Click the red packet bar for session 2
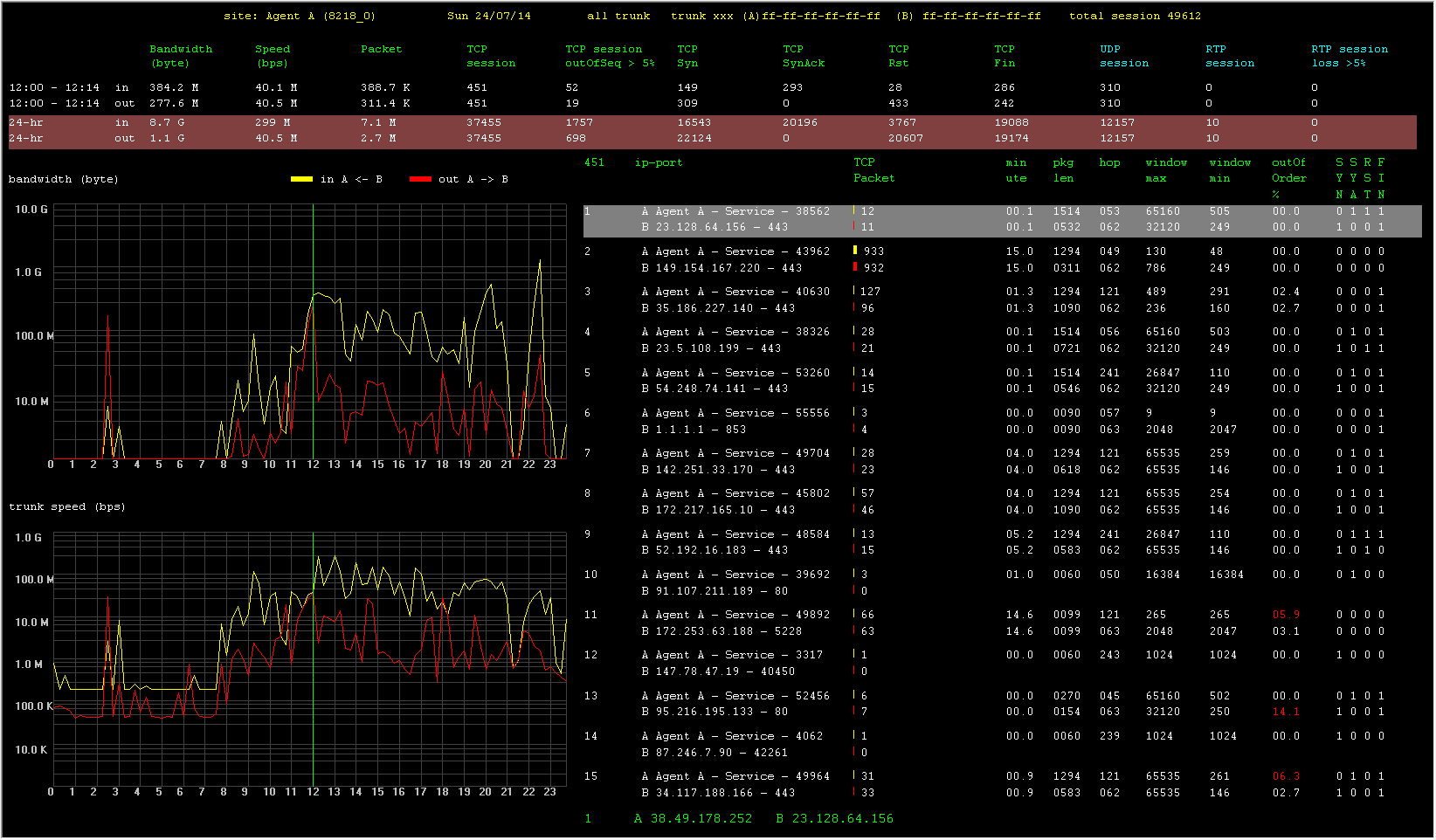This screenshot has width=1436, height=840. [855, 267]
